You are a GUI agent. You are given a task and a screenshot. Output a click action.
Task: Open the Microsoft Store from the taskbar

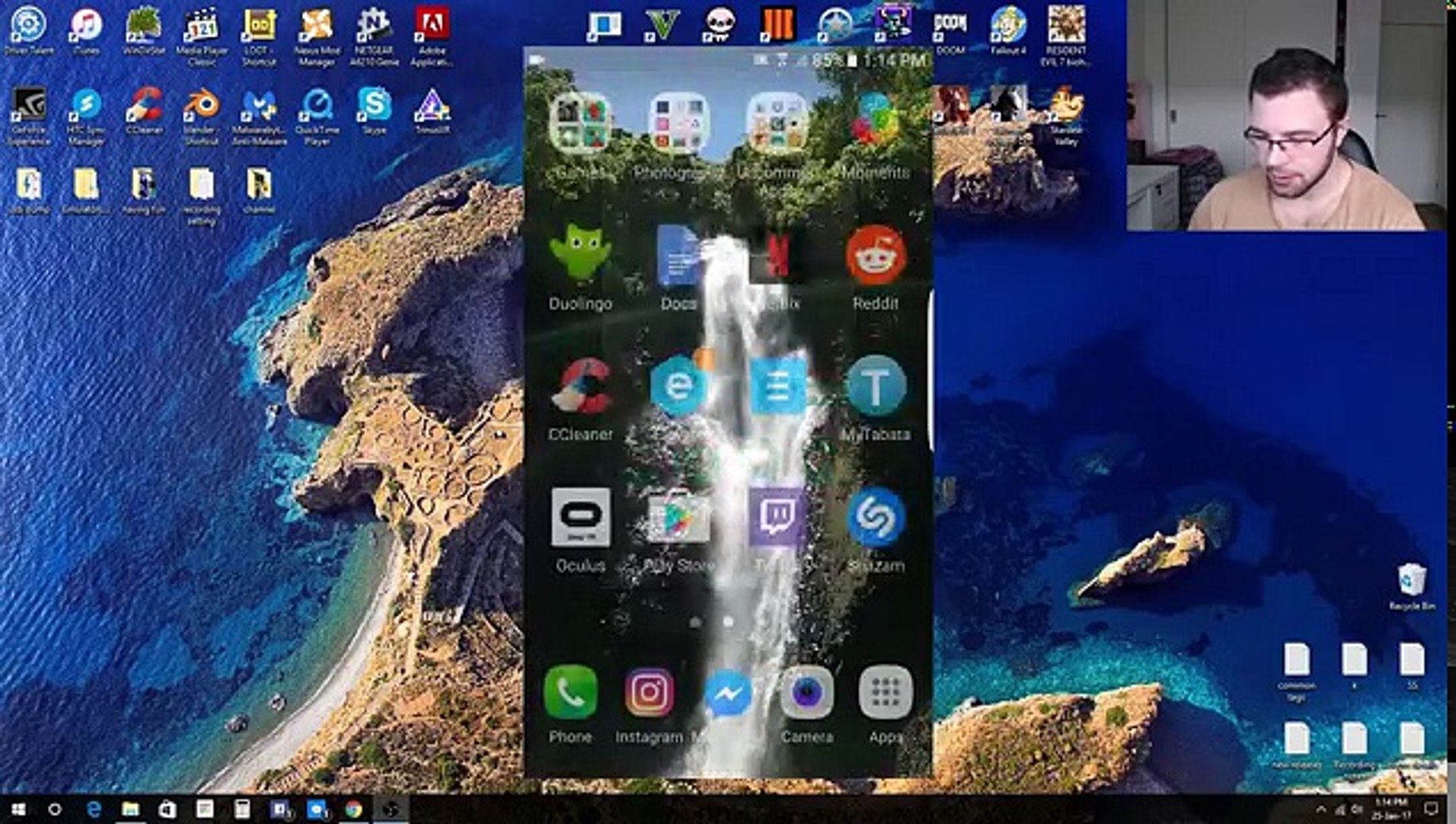coord(167,809)
